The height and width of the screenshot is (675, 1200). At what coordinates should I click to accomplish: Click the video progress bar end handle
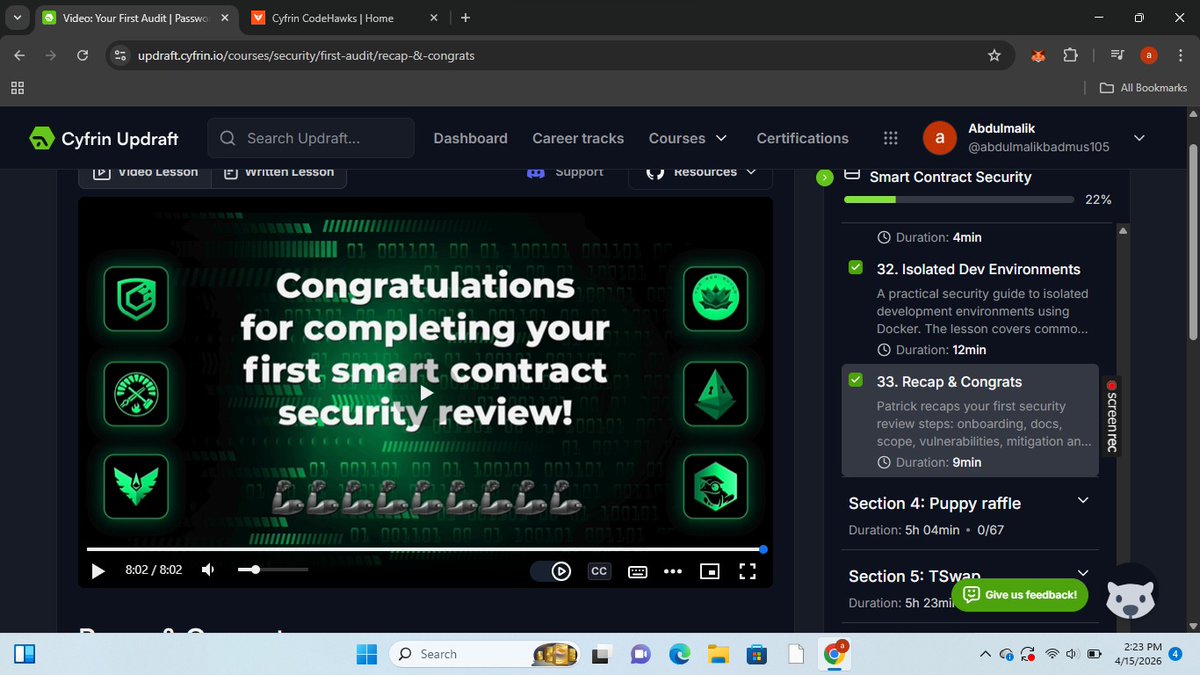tap(764, 549)
